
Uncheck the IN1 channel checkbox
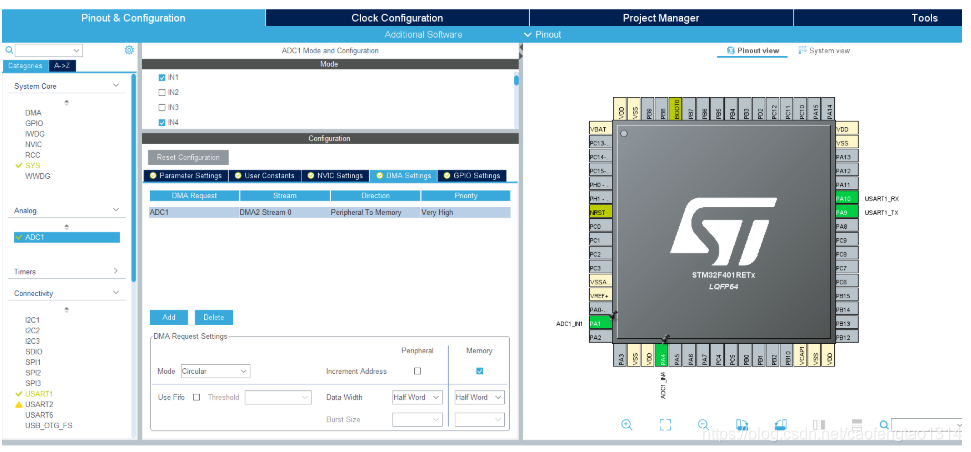click(x=162, y=77)
